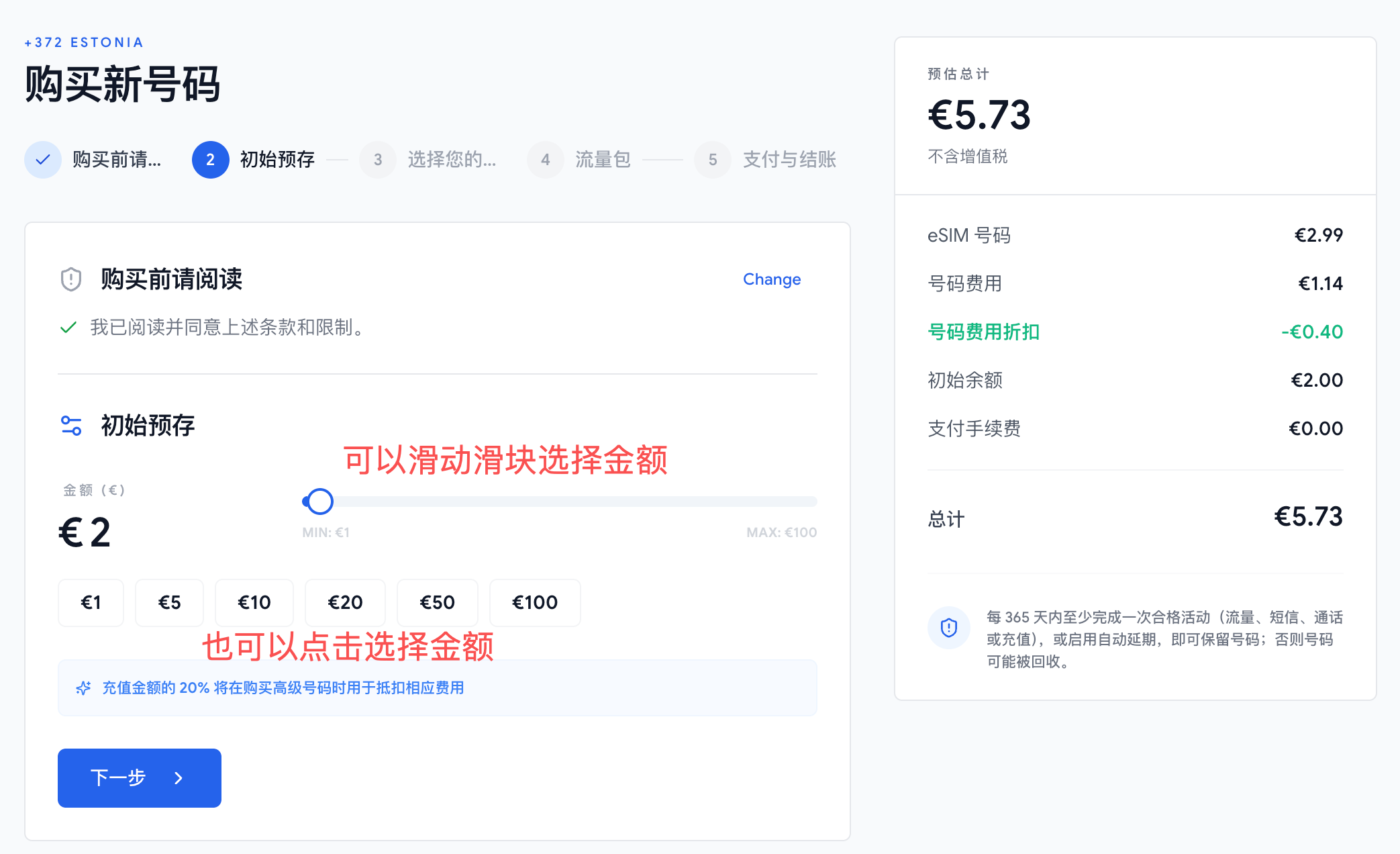1400x854 pixels.
Task: Click the 号码费用折扣 discount row label
Action: coord(983,332)
